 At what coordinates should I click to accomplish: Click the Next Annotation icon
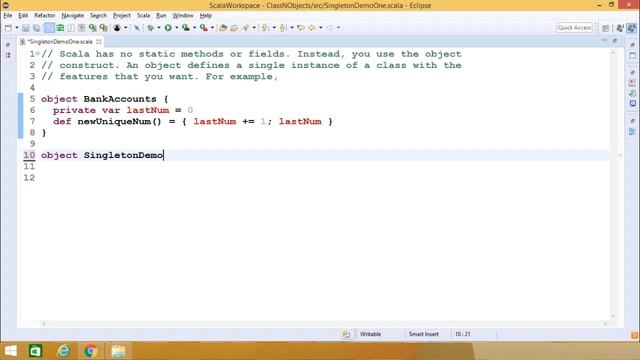tap(266, 28)
